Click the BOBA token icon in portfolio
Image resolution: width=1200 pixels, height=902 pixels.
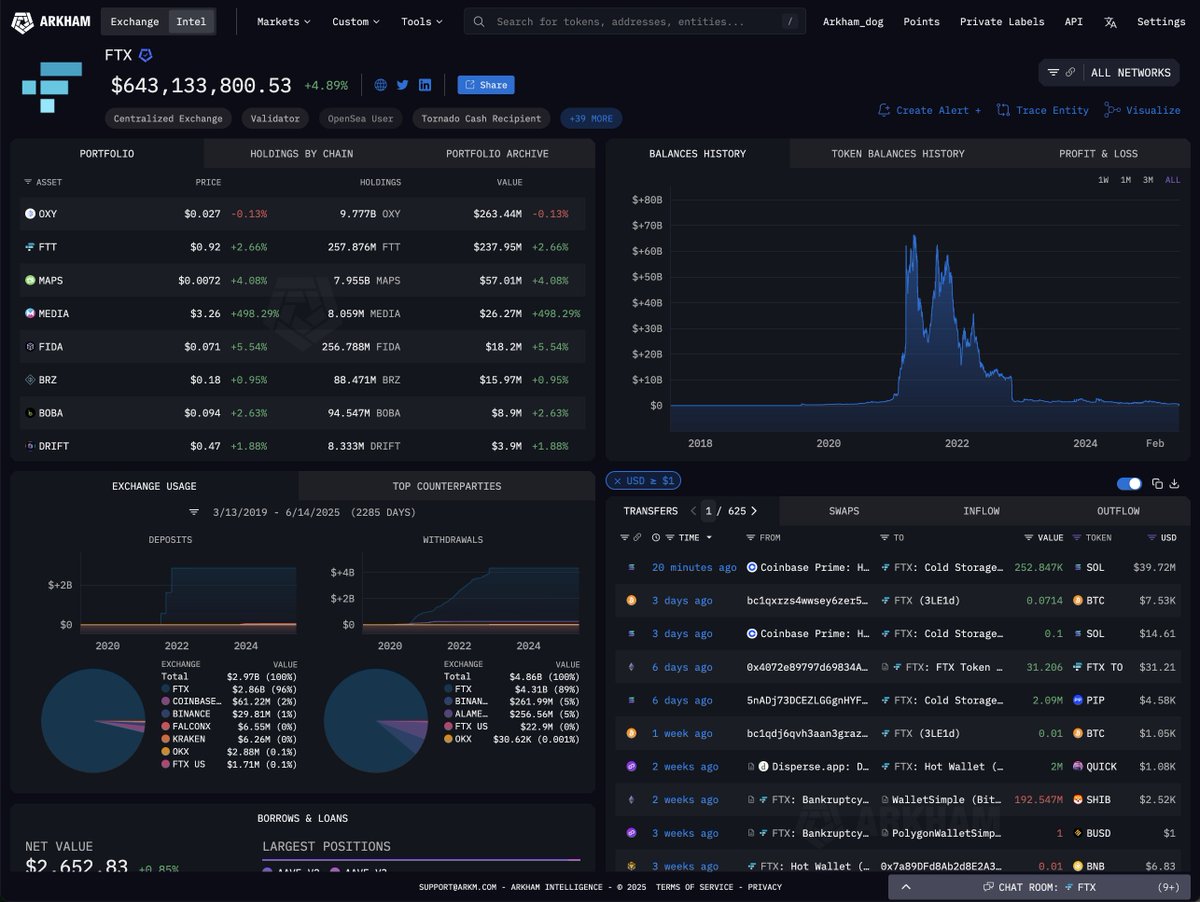coord(30,412)
